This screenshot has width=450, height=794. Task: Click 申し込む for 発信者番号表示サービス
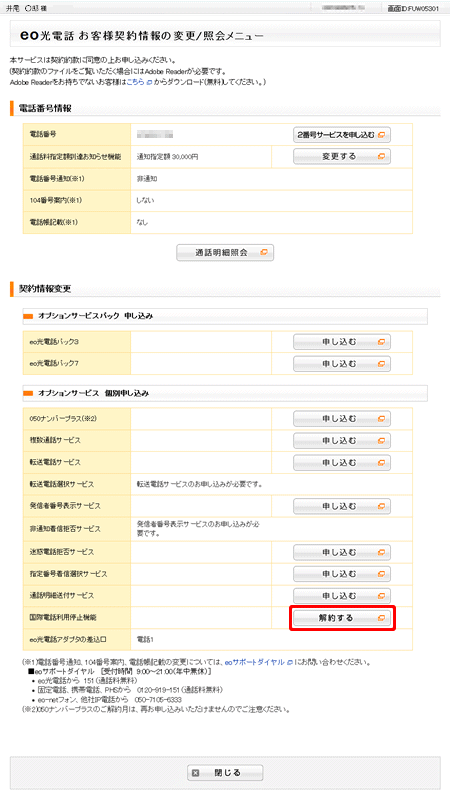click(342, 506)
